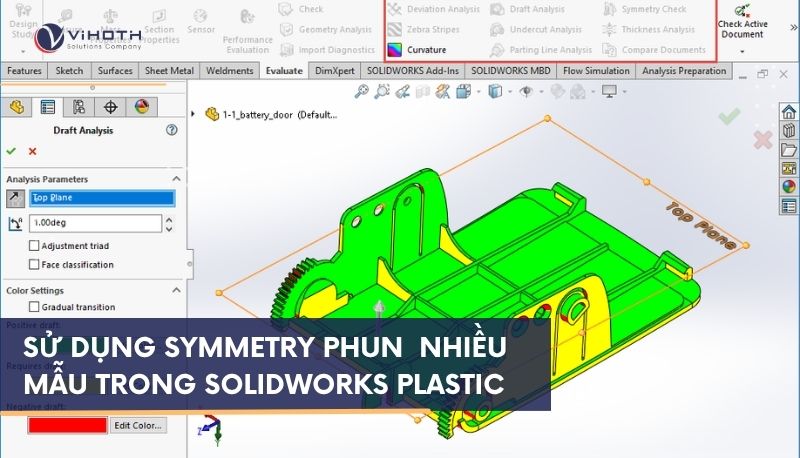This screenshot has height=458, width=800.
Task: Expand the 1-1_battery_door tree node
Action: [193, 114]
